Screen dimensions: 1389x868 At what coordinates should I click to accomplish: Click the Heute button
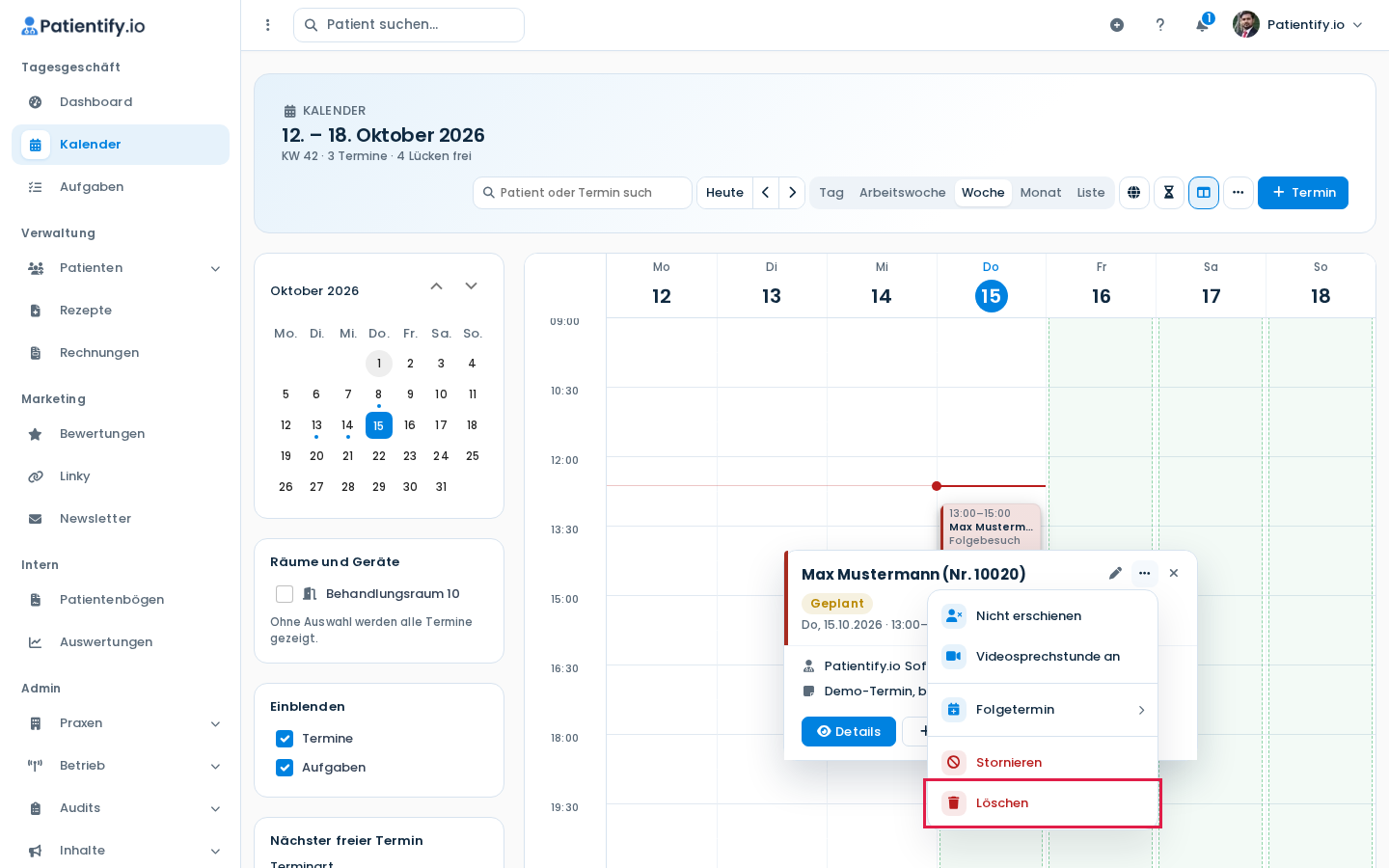click(x=724, y=193)
